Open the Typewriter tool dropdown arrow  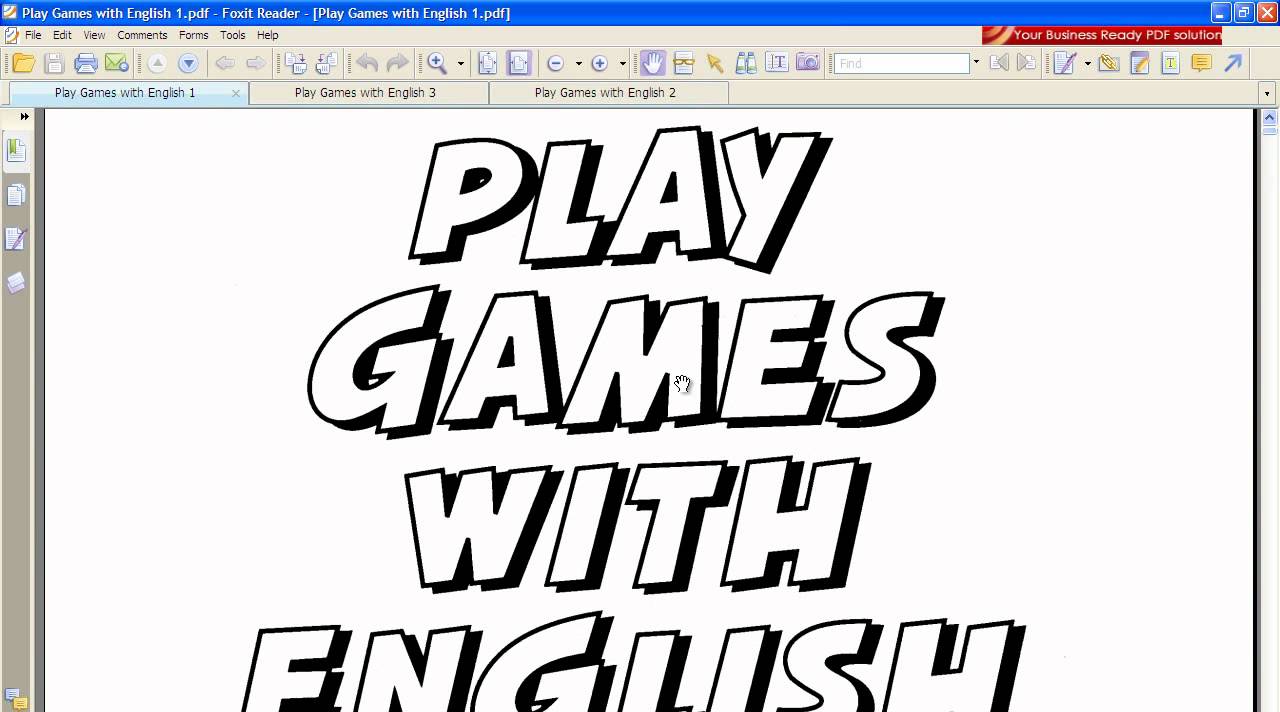[x=1087, y=64]
